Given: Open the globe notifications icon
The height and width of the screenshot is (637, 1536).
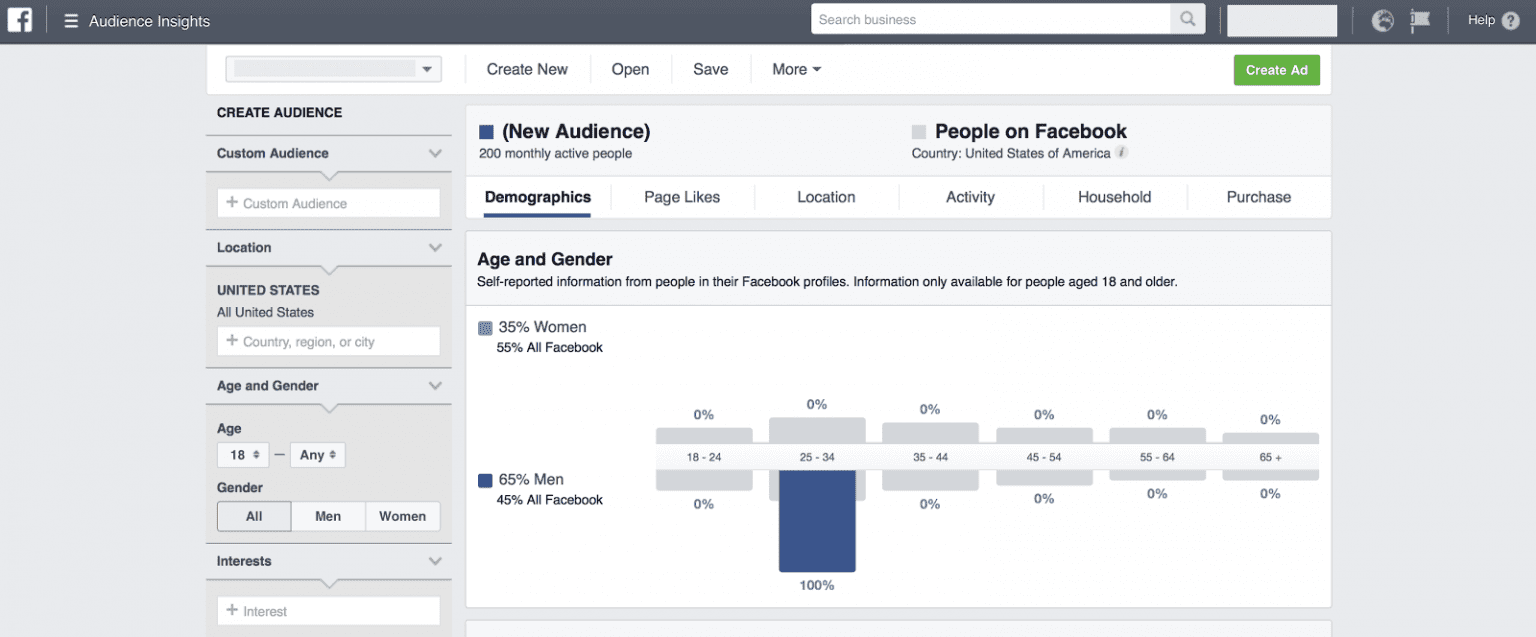Looking at the screenshot, I should tap(1383, 20).
